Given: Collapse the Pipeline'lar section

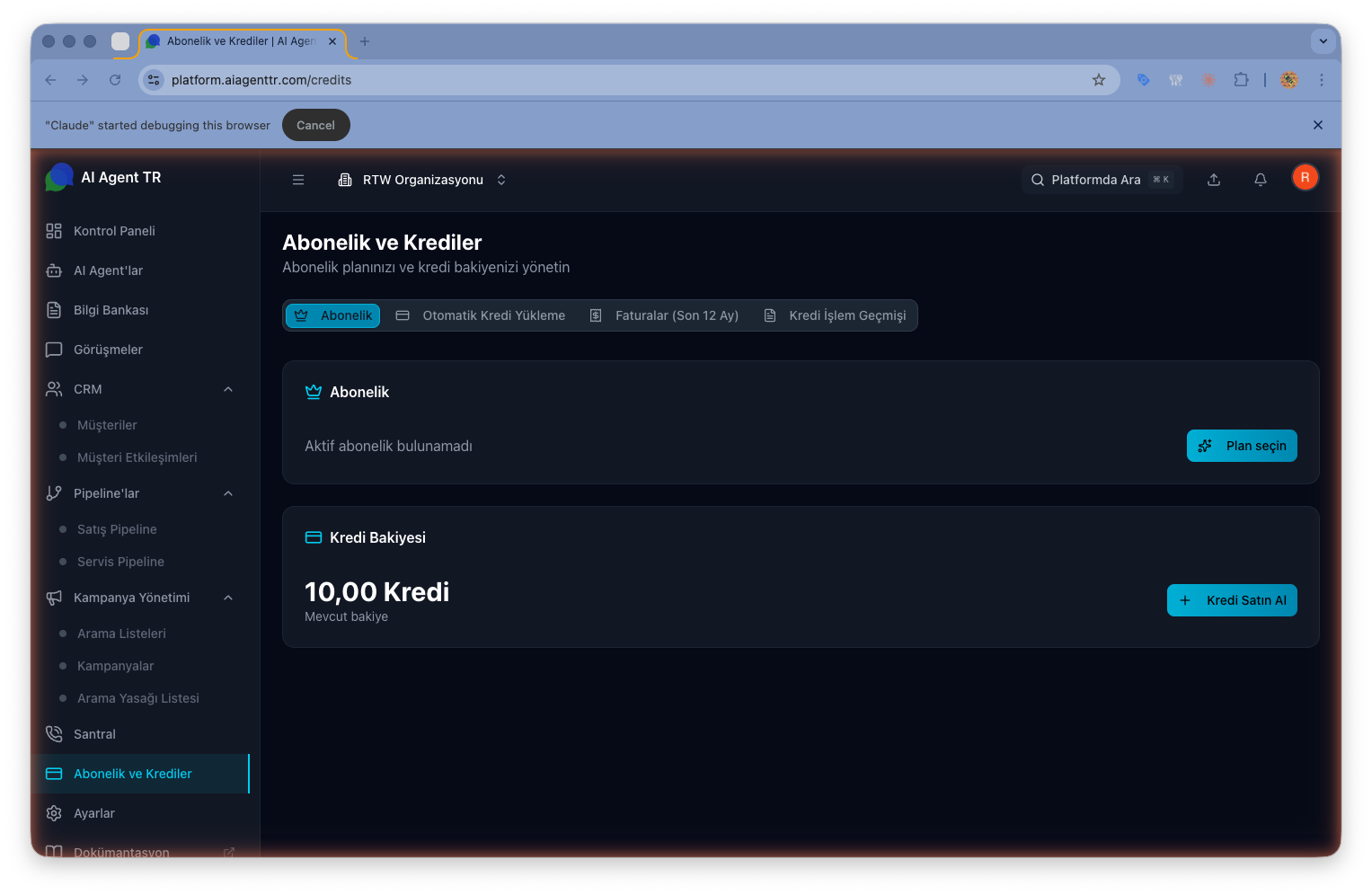Looking at the screenshot, I should tap(228, 493).
